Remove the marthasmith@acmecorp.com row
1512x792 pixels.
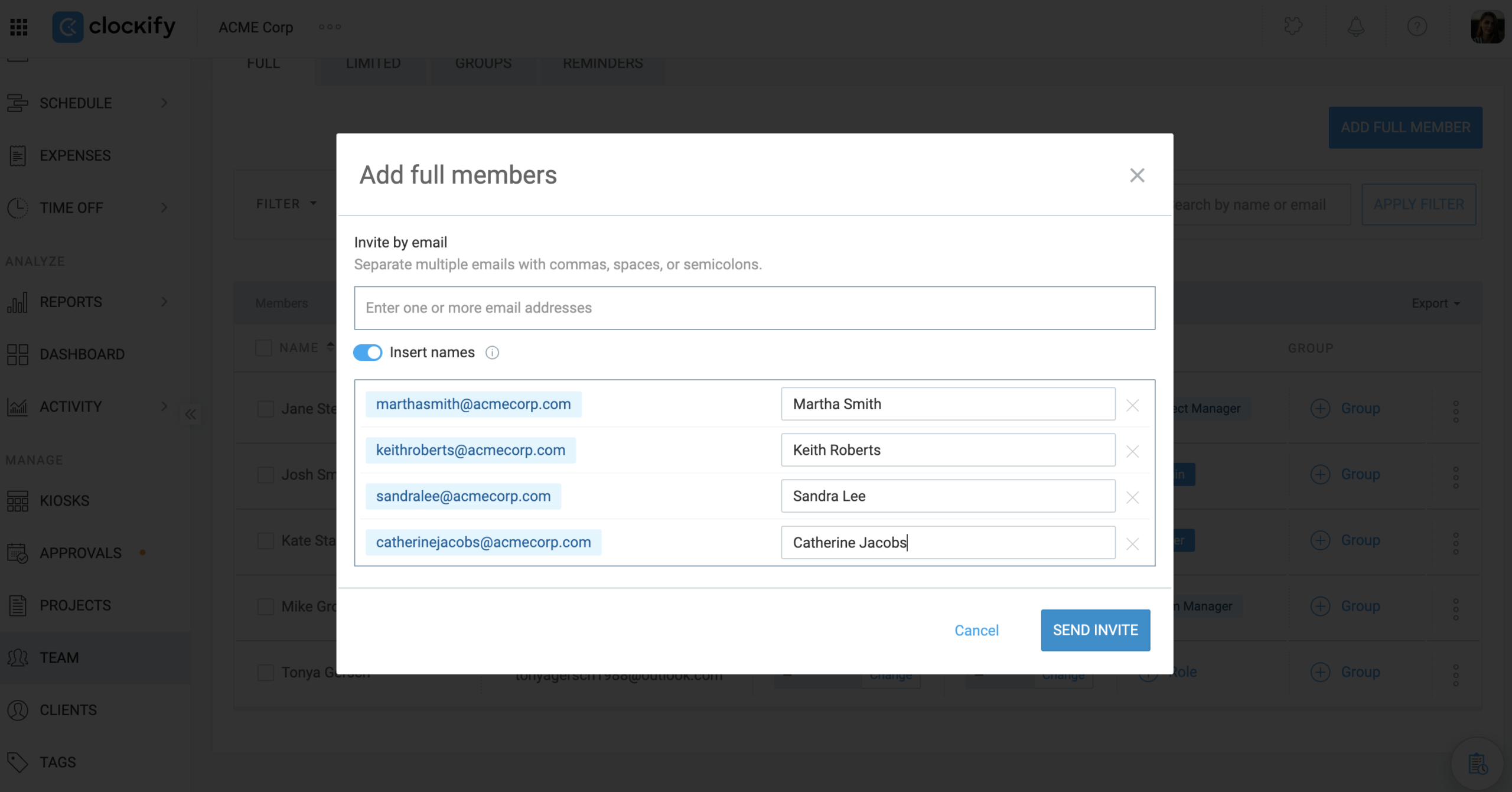1132,405
